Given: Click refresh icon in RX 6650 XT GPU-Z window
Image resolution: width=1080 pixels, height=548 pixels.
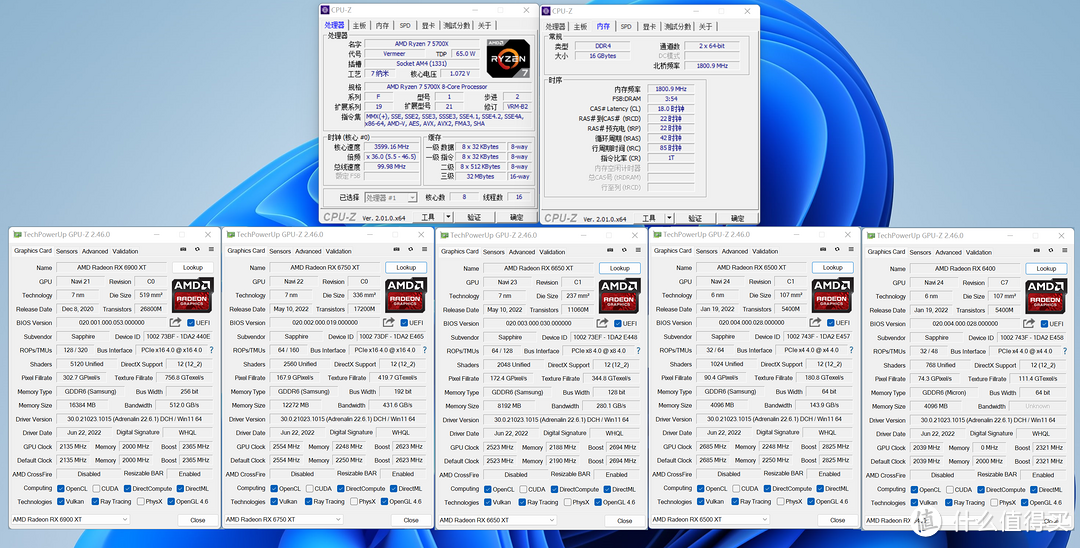Looking at the screenshot, I should coord(624,250).
